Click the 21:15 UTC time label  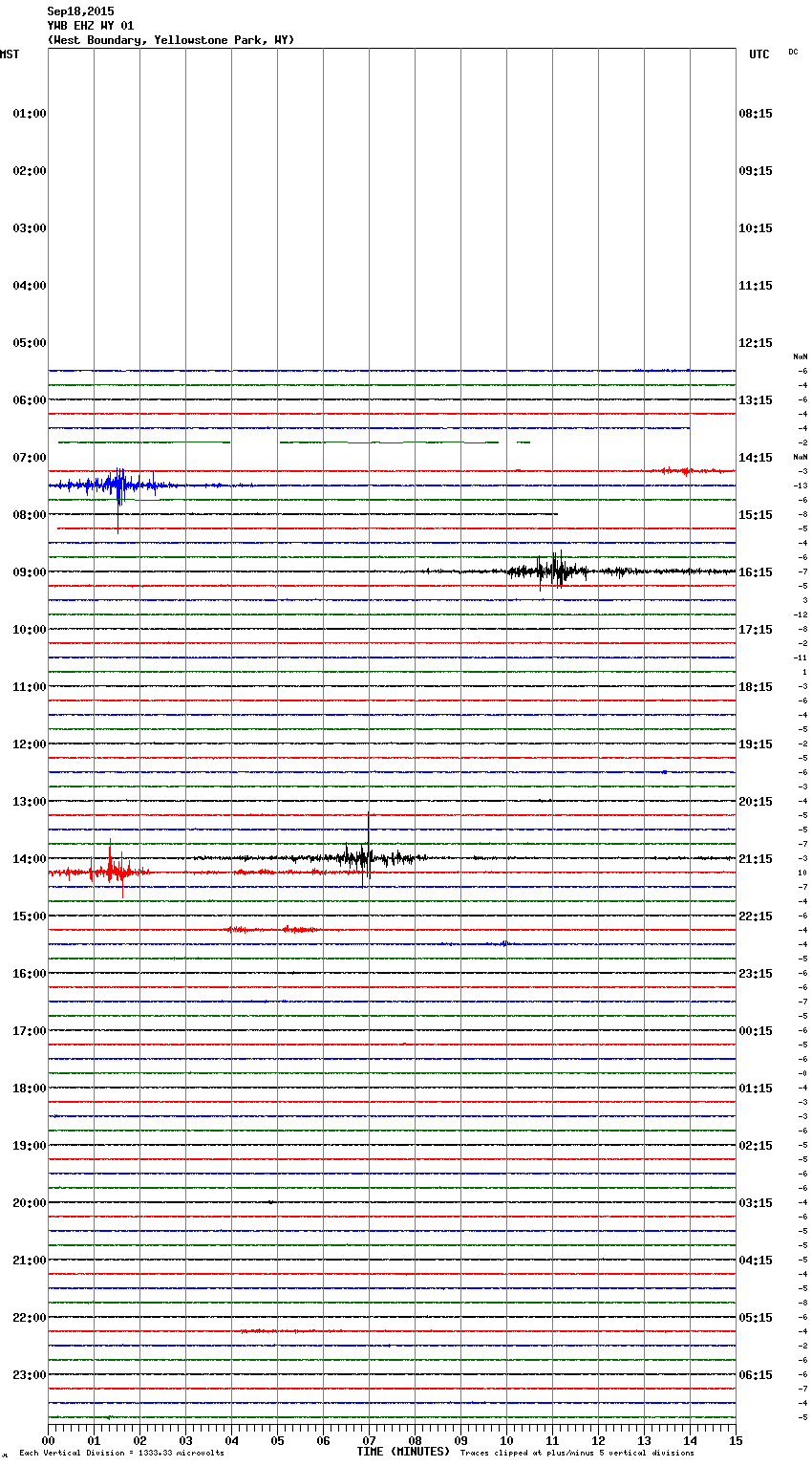pos(756,859)
